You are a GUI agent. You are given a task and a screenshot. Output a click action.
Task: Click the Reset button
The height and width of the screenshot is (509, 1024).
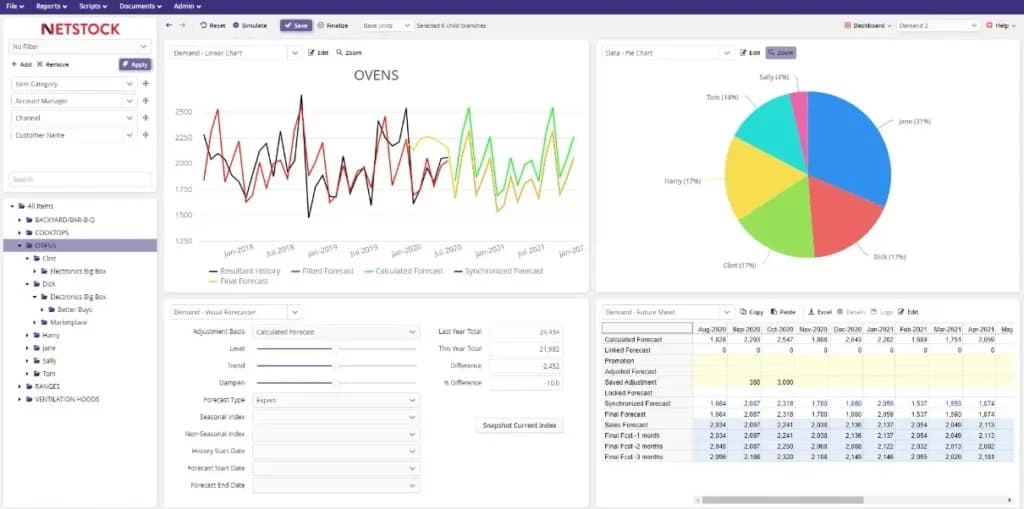click(213, 25)
